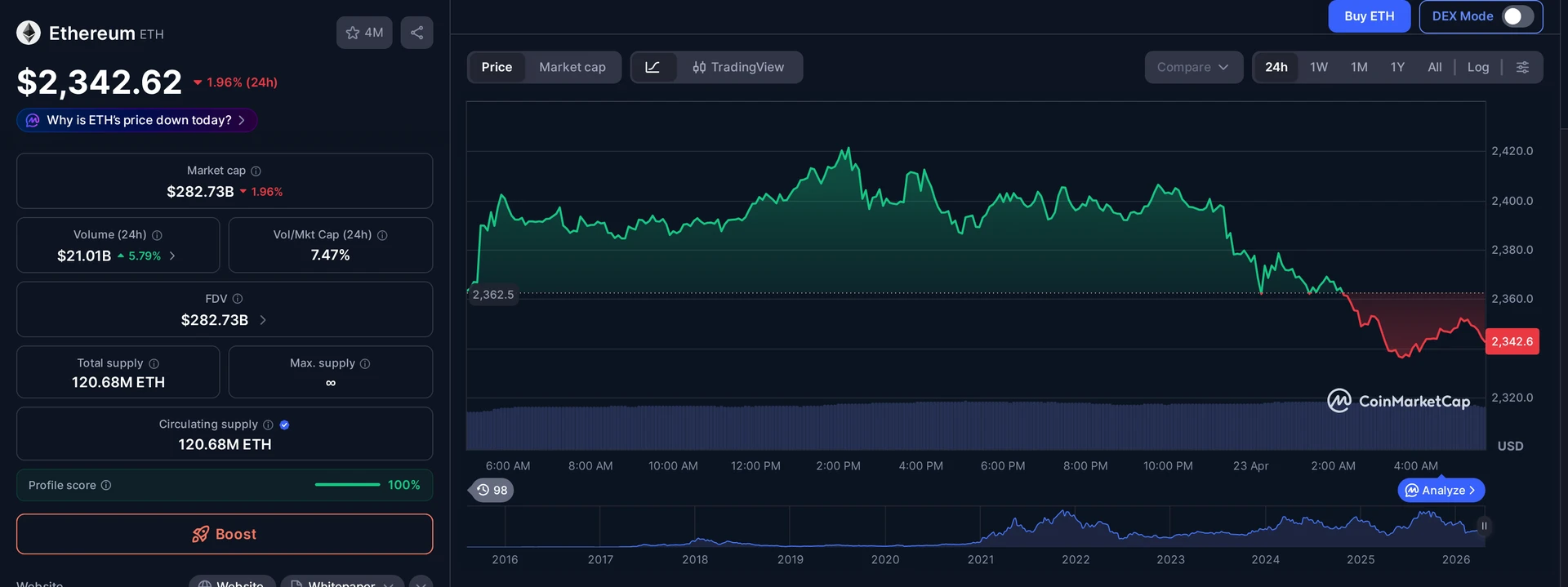The width and height of the screenshot is (1568, 587).
Task: Open Volume (24h) info icon
Action: (157, 235)
